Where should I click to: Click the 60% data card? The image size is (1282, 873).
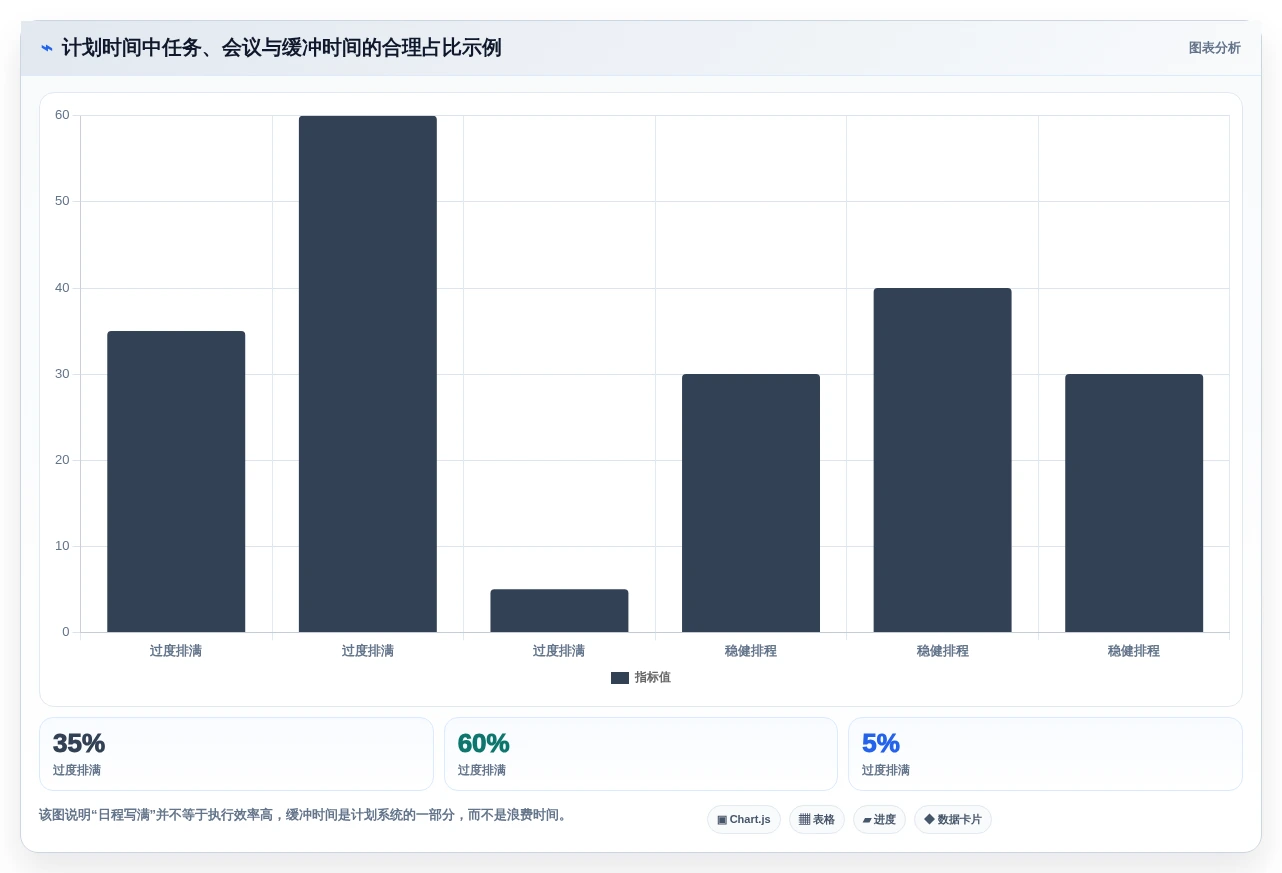tap(641, 754)
